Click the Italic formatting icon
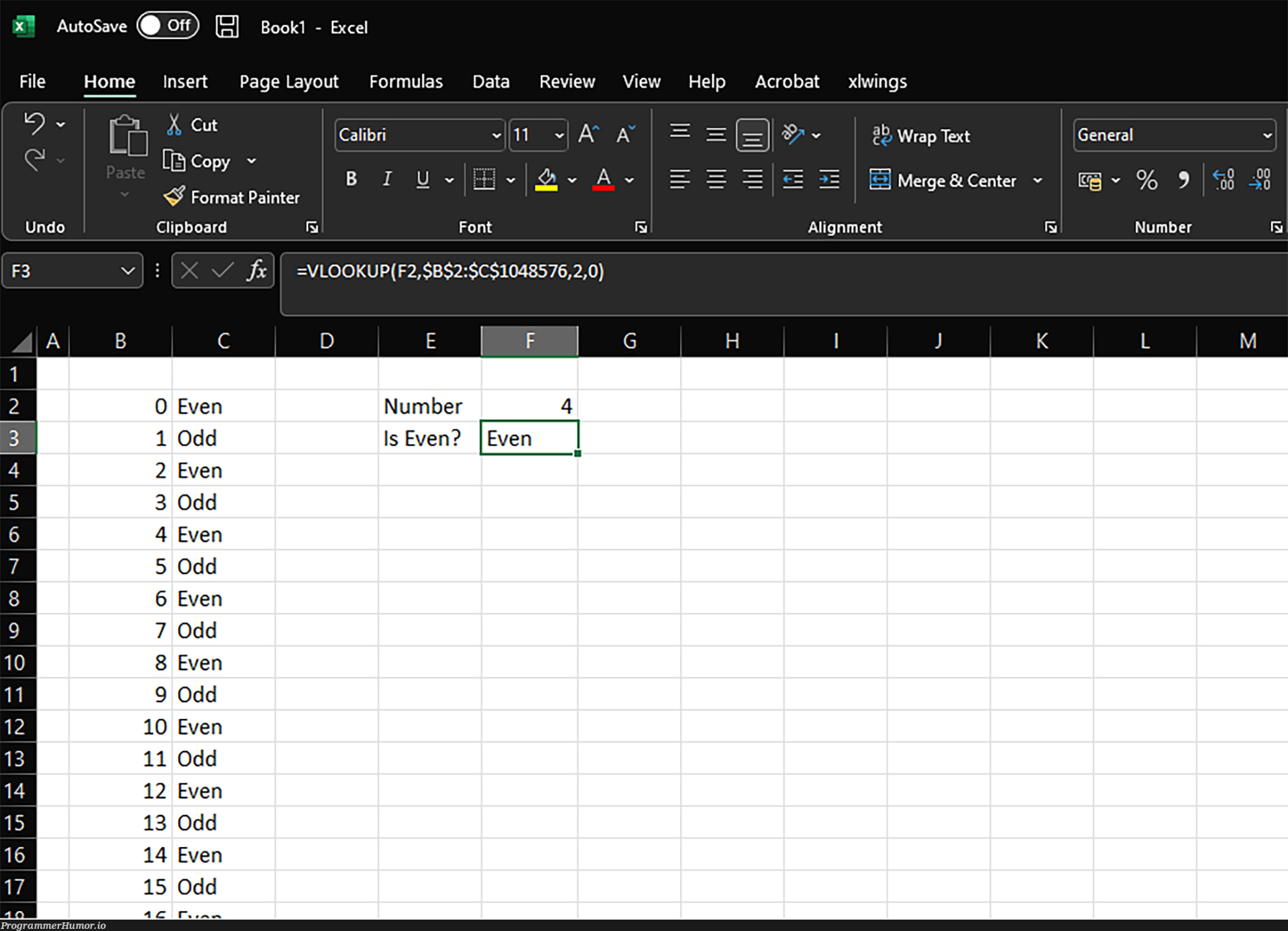1288x931 pixels. tap(386, 180)
